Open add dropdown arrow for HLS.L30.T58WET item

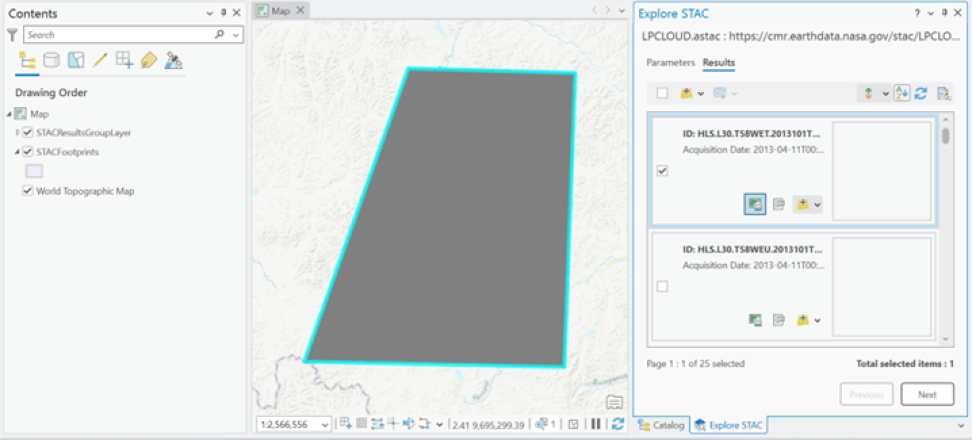point(818,204)
